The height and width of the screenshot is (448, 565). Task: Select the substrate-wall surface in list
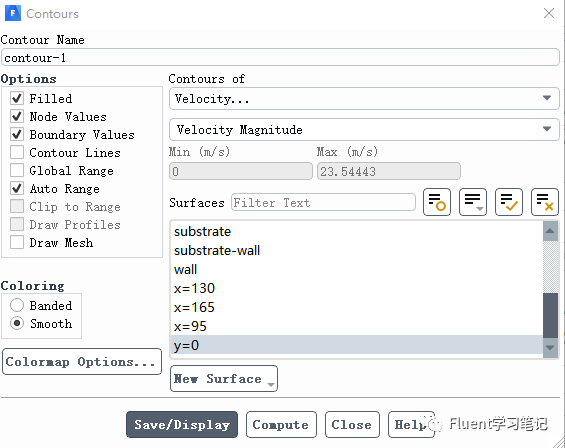point(357,250)
